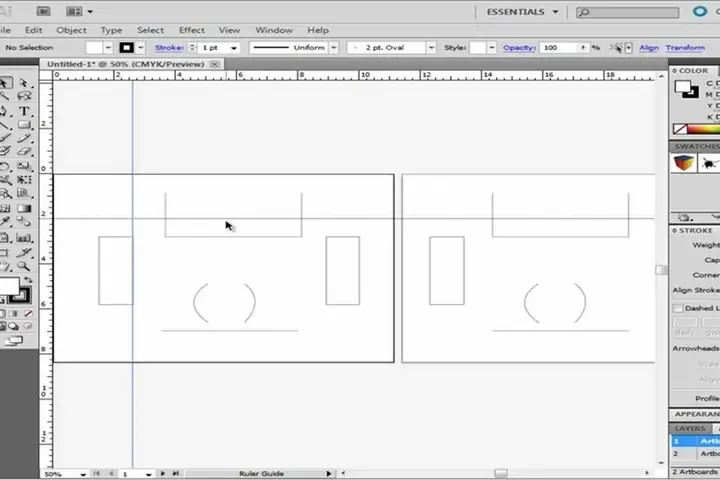Select the Free Transform tool

[x=23, y=180]
